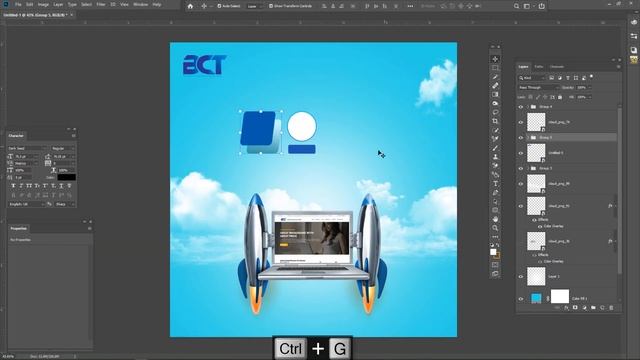Switch to the Channels tab

[557, 67]
